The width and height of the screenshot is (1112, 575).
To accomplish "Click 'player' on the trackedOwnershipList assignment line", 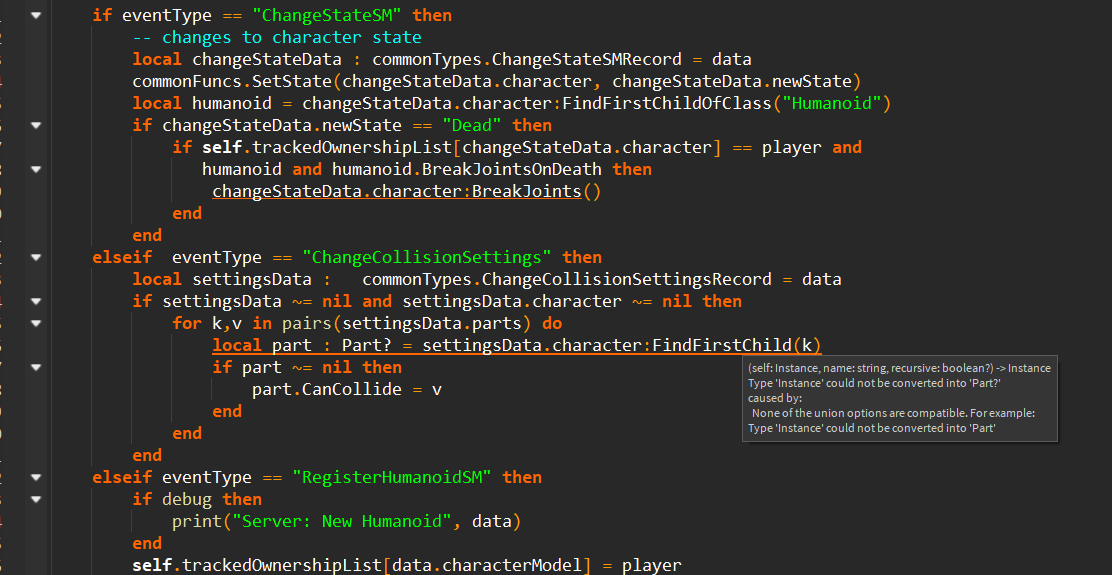I will coord(652,565).
